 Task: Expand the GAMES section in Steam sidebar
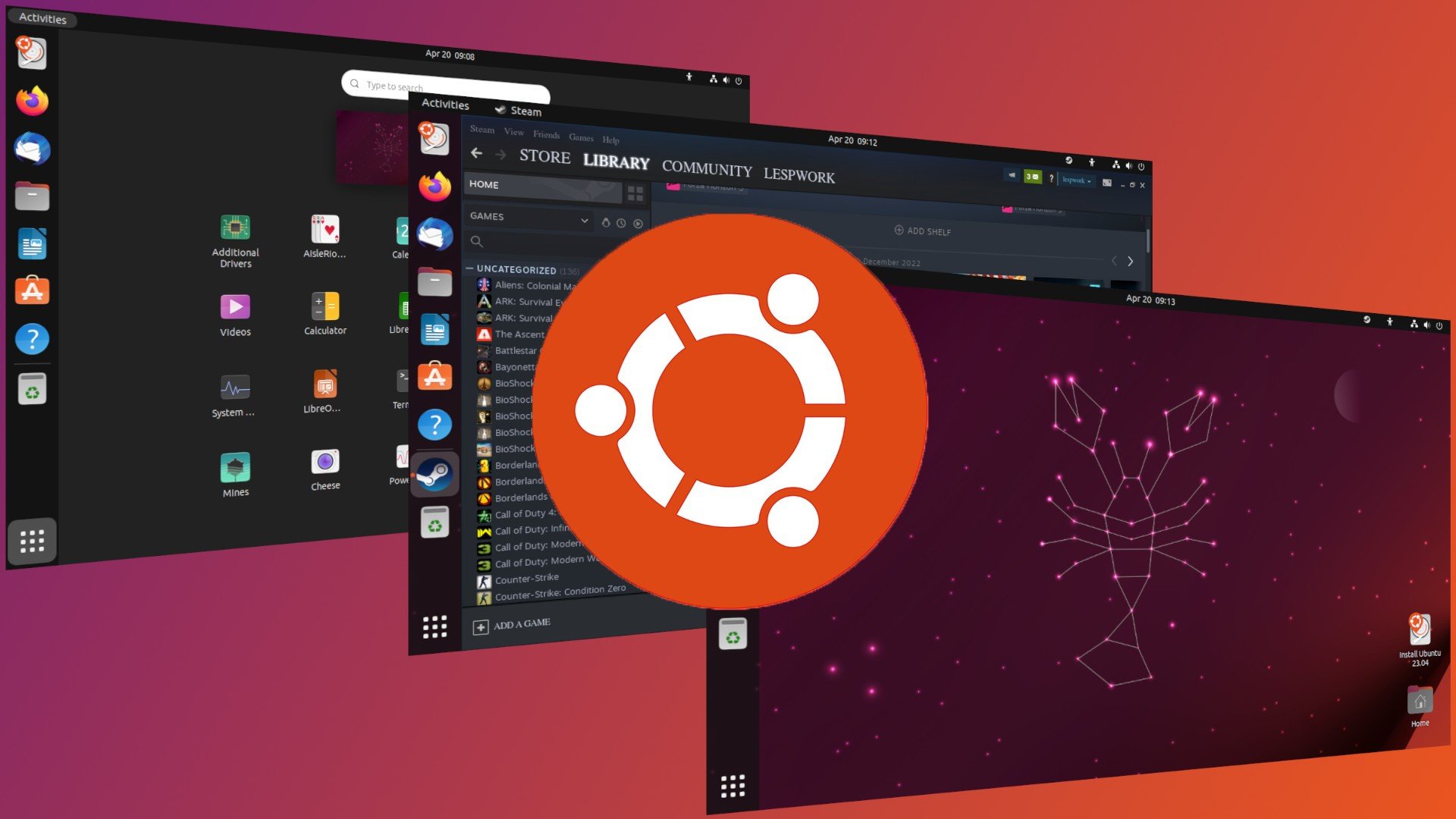pos(582,216)
